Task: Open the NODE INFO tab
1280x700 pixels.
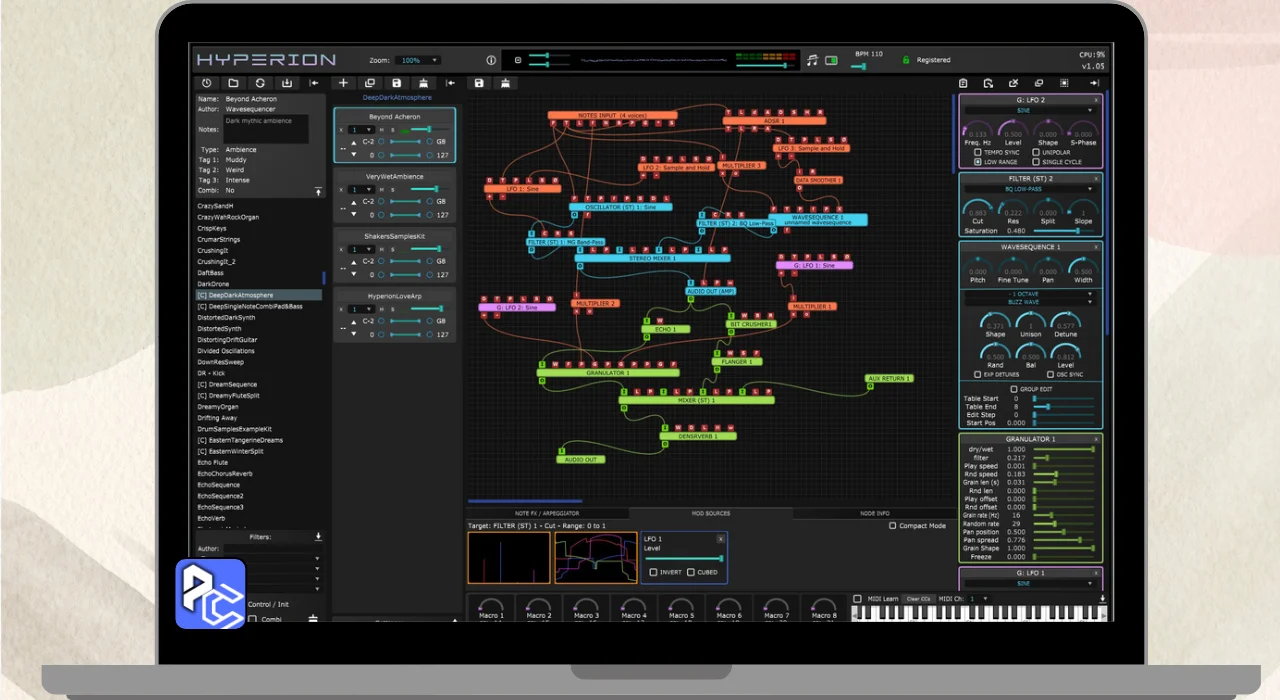Action: pos(874,513)
